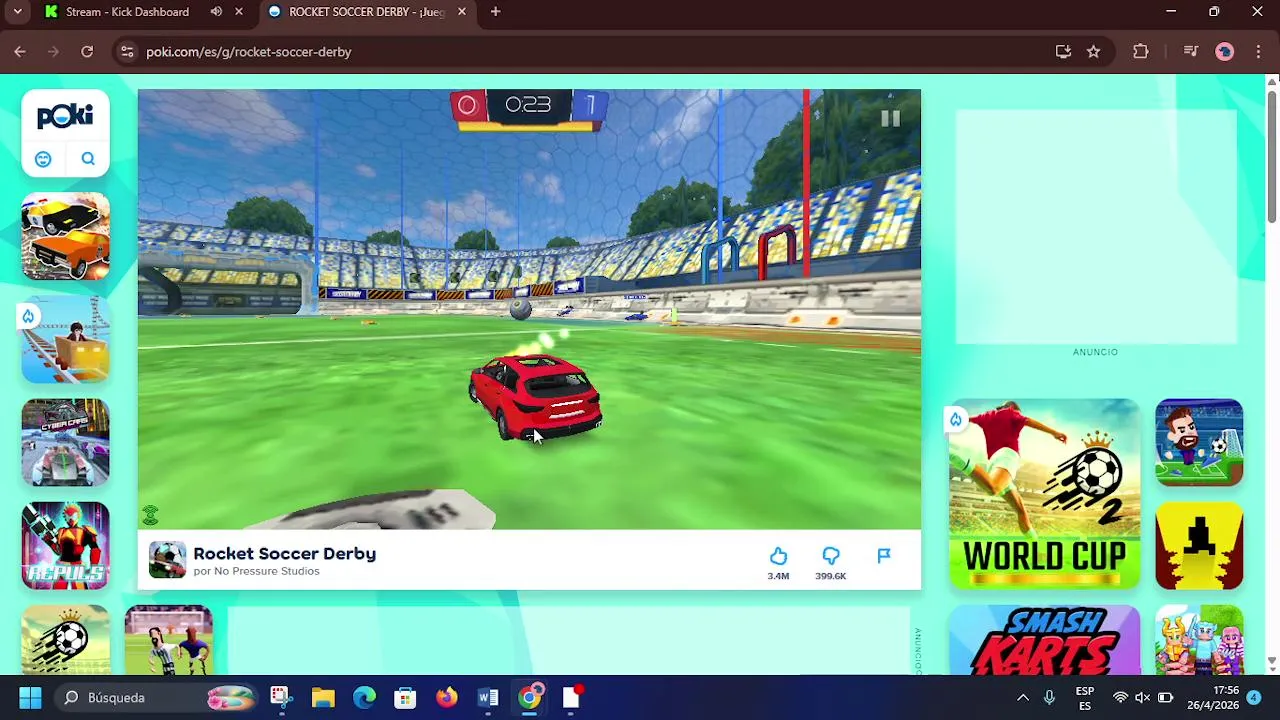Image resolution: width=1280 pixels, height=720 pixels.
Task: Open Microsoft Store from taskbar
Action: [x=405, y=697]
